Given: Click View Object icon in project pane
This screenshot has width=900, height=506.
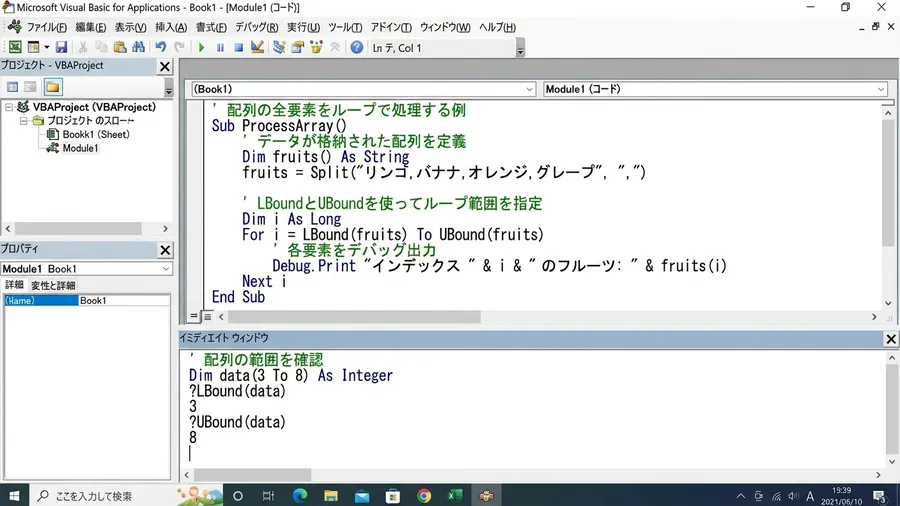Looking at the screenshot, I should coord(30,87).
